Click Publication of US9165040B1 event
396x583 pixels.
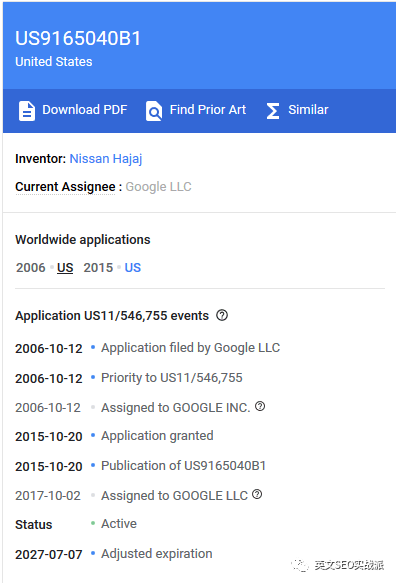tap(184, 466)
